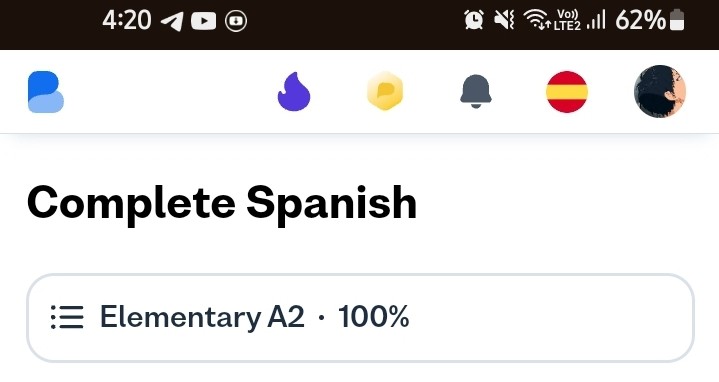Screen dimensions: 719x382
Task: Open notifications bell icon
Action: (x=476, y=91)
